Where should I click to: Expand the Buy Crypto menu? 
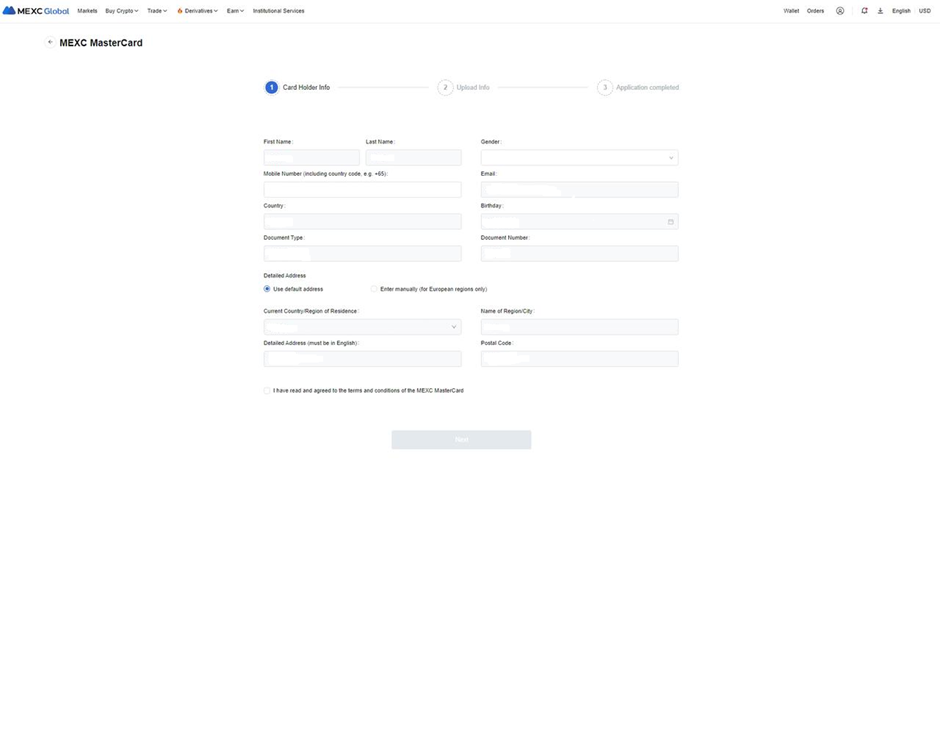click(122, 11)
